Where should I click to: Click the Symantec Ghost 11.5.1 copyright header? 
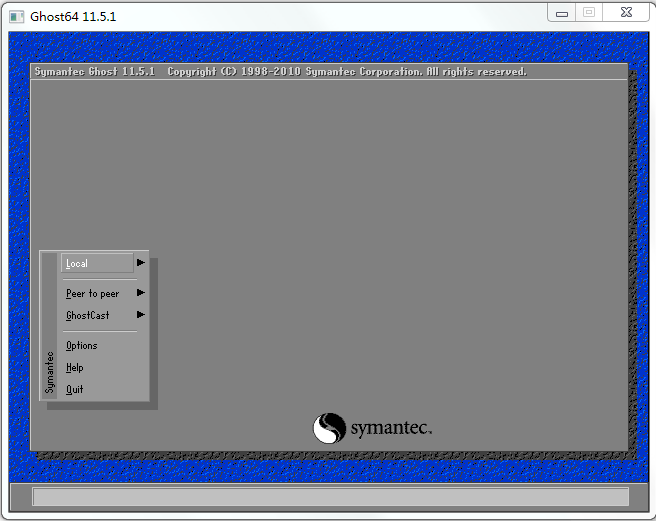[280, 72]
